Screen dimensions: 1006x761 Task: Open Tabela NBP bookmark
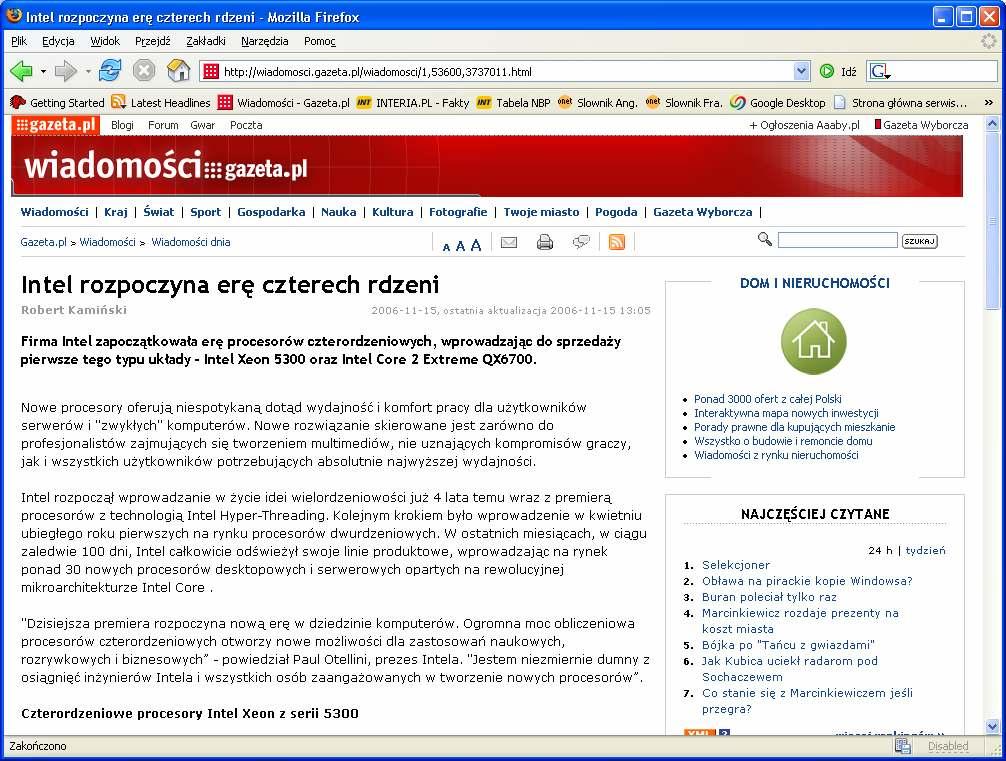click(513, 103)
